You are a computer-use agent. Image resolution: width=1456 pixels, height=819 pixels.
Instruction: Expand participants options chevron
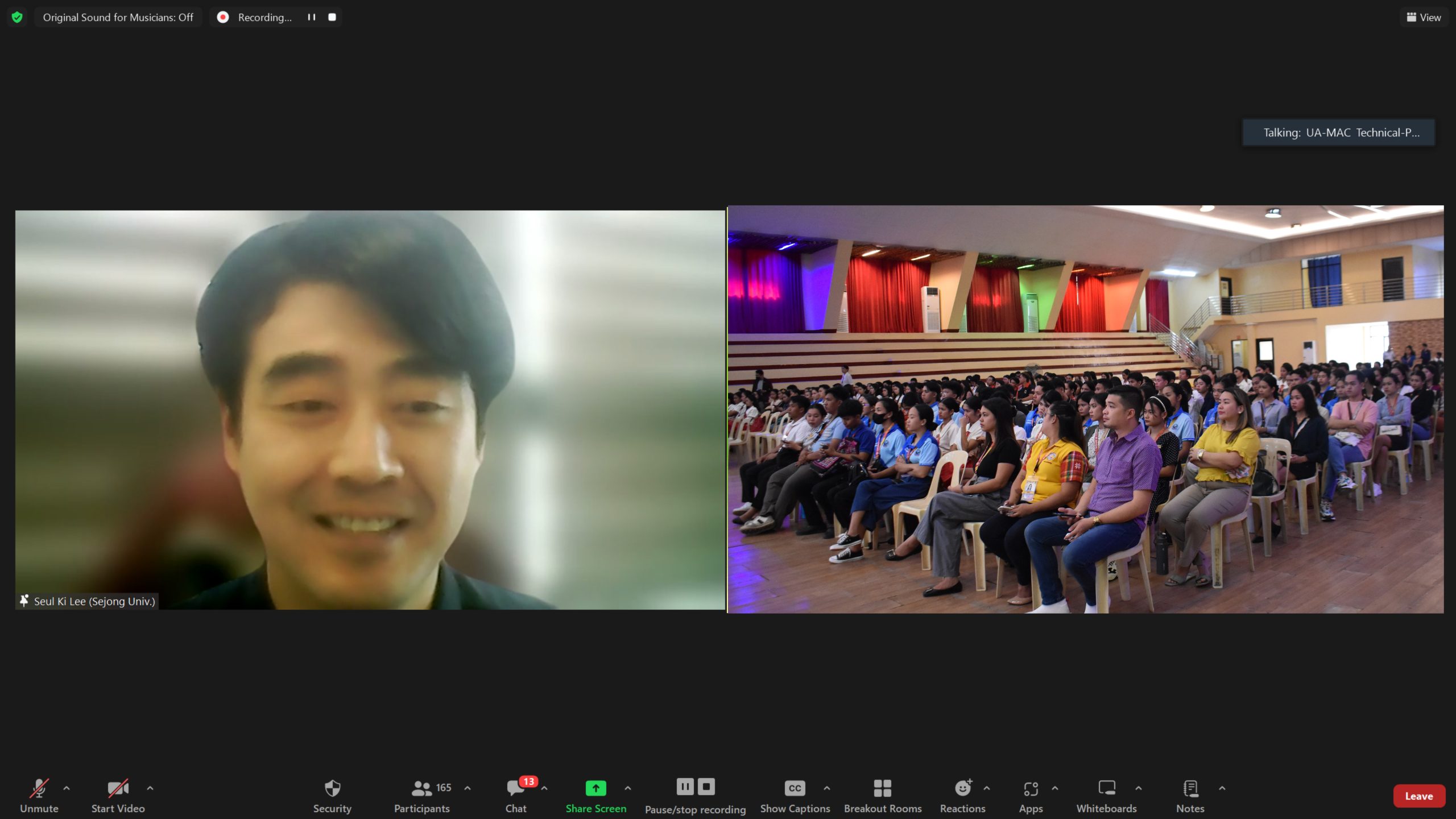(468, 788)
